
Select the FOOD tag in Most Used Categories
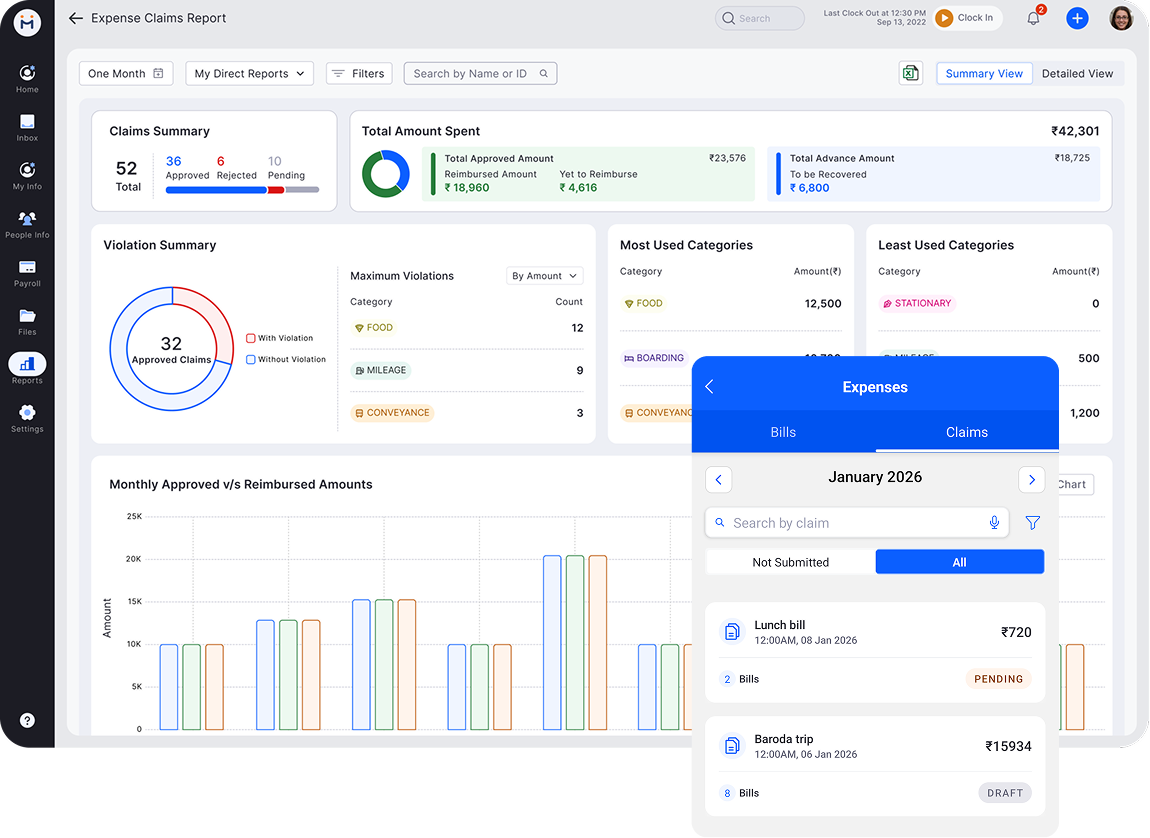click(x=643, y=304)
